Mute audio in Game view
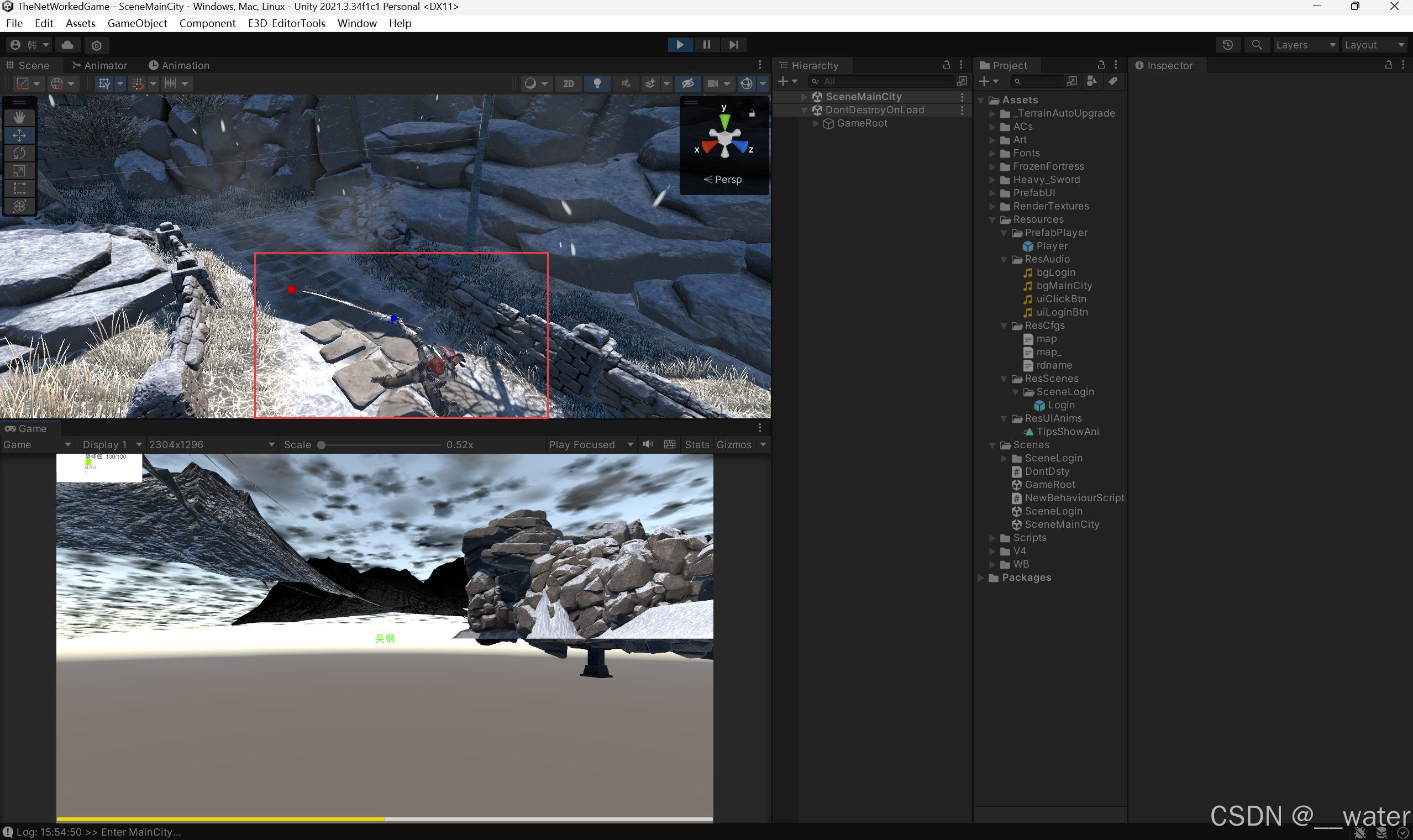 [x=648, y=444]
